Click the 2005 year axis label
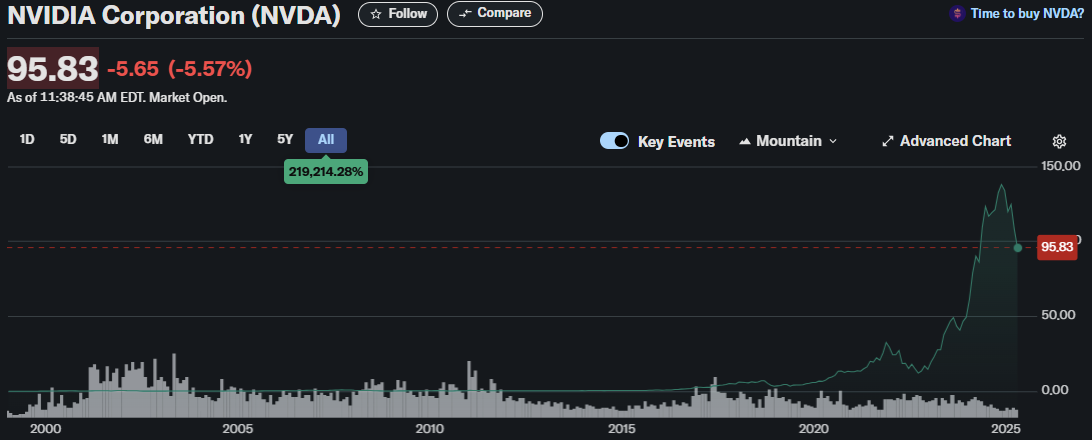This screenshot has height=440, width=1092. pyautogui.click(x=237, y=427)
